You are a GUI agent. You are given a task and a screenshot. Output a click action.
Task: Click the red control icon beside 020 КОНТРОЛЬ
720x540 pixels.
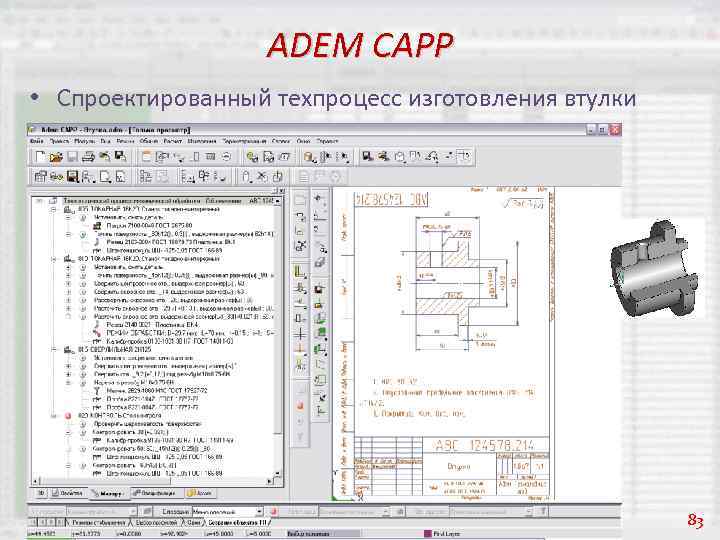coord(68,416)
